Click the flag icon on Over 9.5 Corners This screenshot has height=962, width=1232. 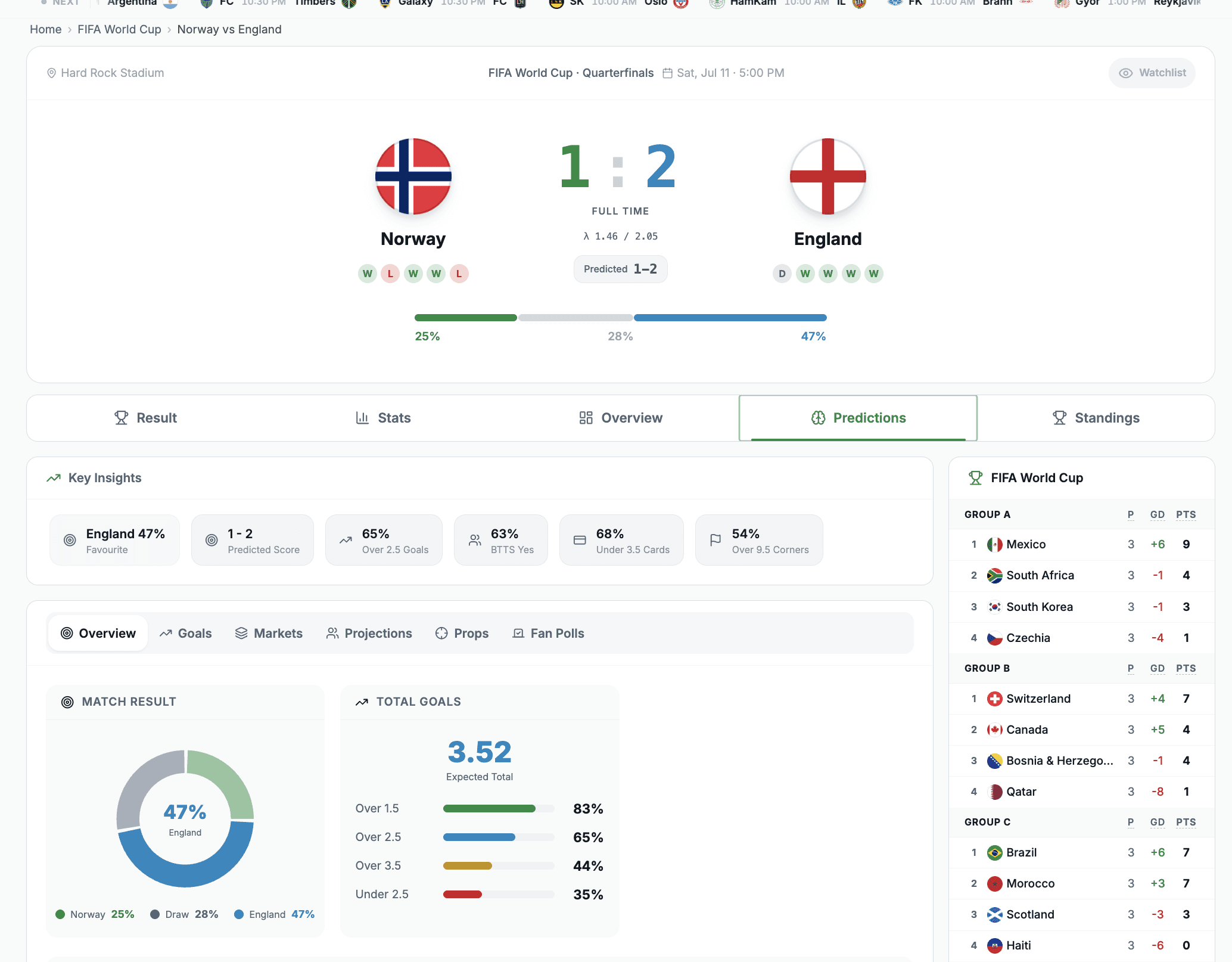[x=715, y=540]
